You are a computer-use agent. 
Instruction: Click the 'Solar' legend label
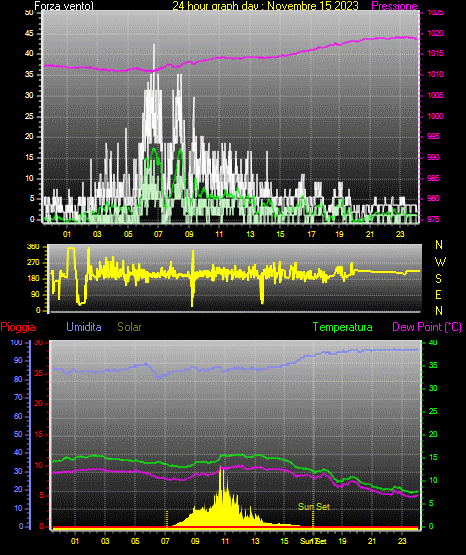pos(129,327)
